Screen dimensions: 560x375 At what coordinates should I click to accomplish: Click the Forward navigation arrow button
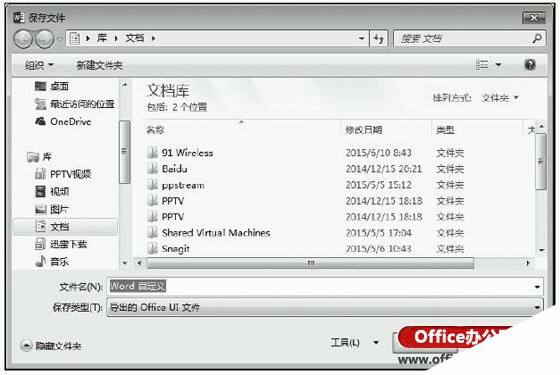(x=45, y=39)
